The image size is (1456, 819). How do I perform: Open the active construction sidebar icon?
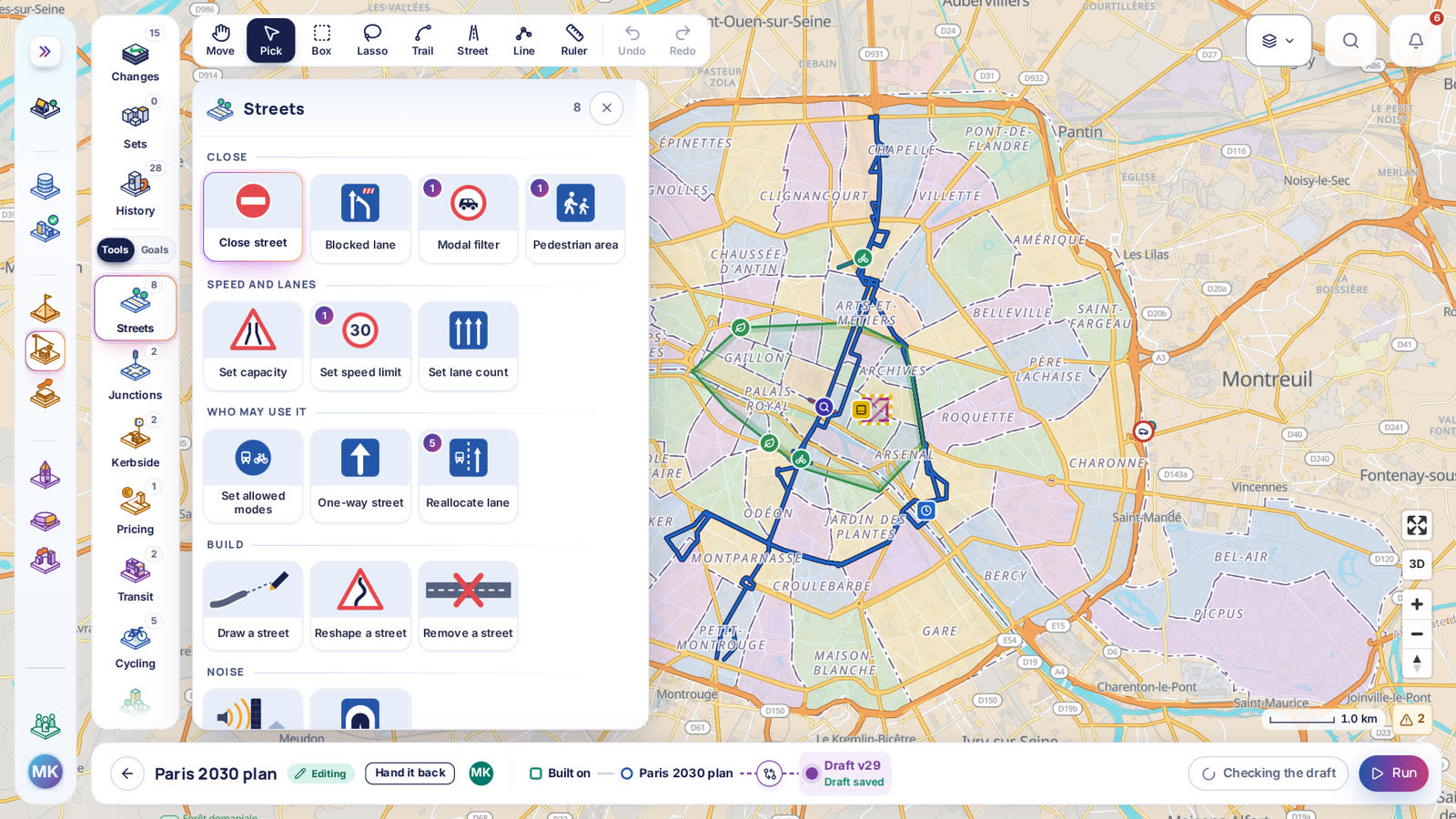[45, 350]
